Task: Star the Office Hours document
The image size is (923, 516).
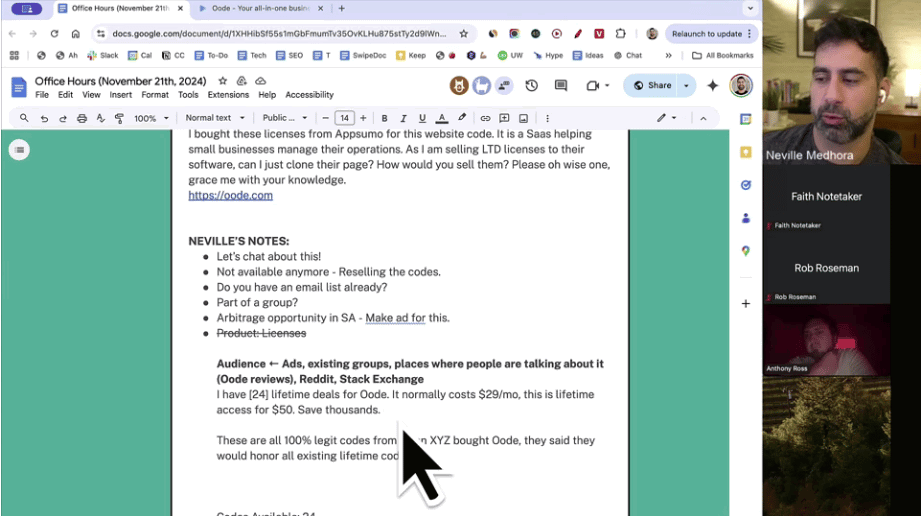Action: pyautogui.click(x=223, y=81)
